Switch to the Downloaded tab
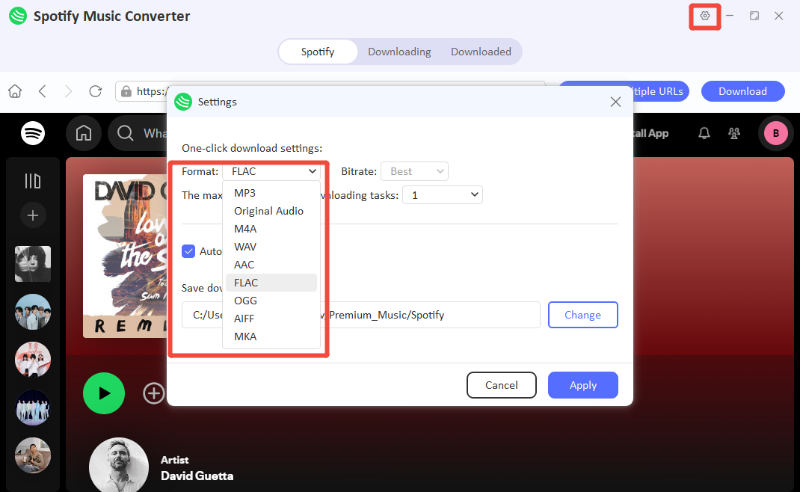This screenshot has height=492, width=800. coord(480,52)
